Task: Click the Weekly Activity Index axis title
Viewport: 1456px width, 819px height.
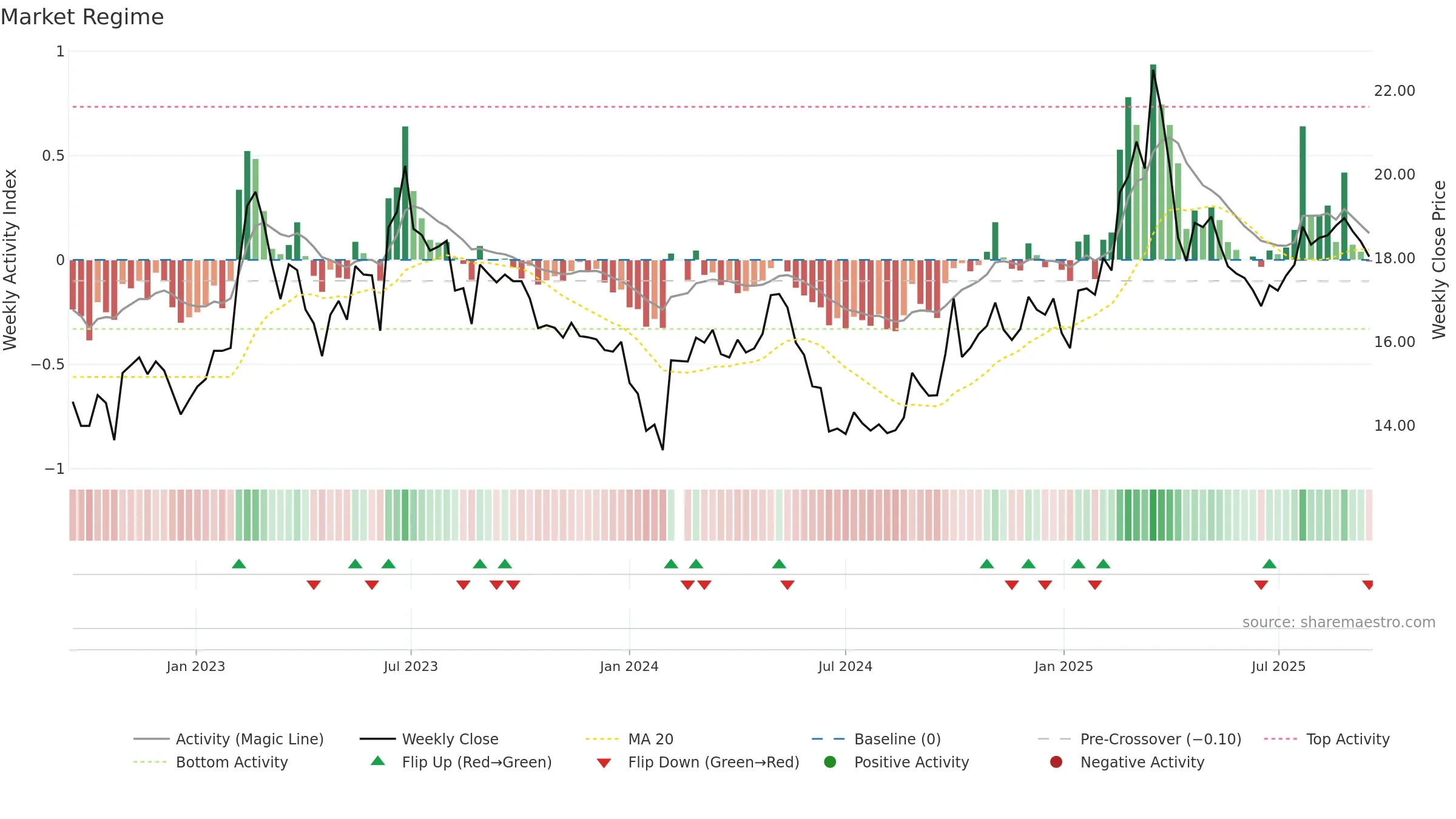Action: tap(10, 260)
